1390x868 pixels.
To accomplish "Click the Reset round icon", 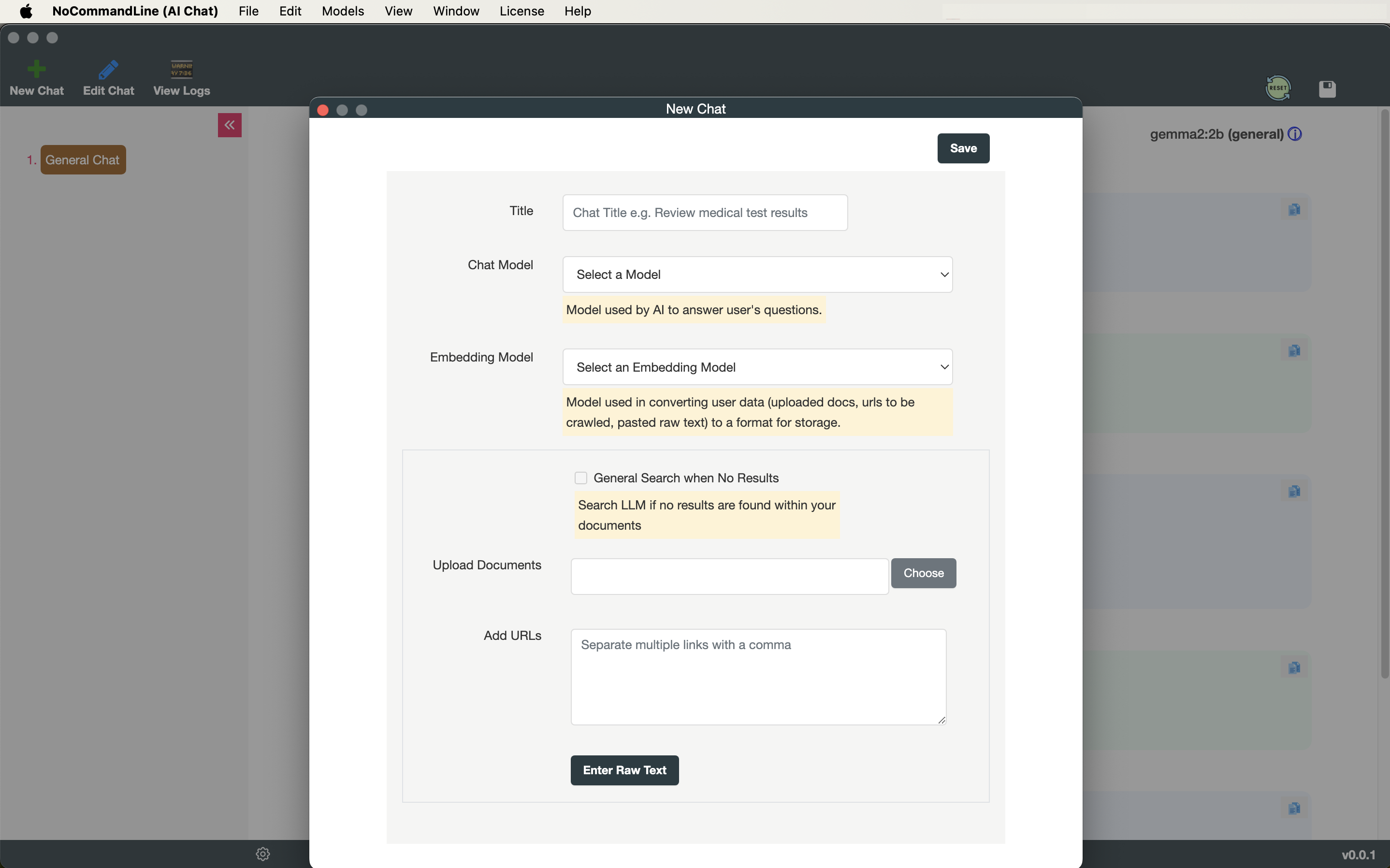I will tap(1277, 88).
